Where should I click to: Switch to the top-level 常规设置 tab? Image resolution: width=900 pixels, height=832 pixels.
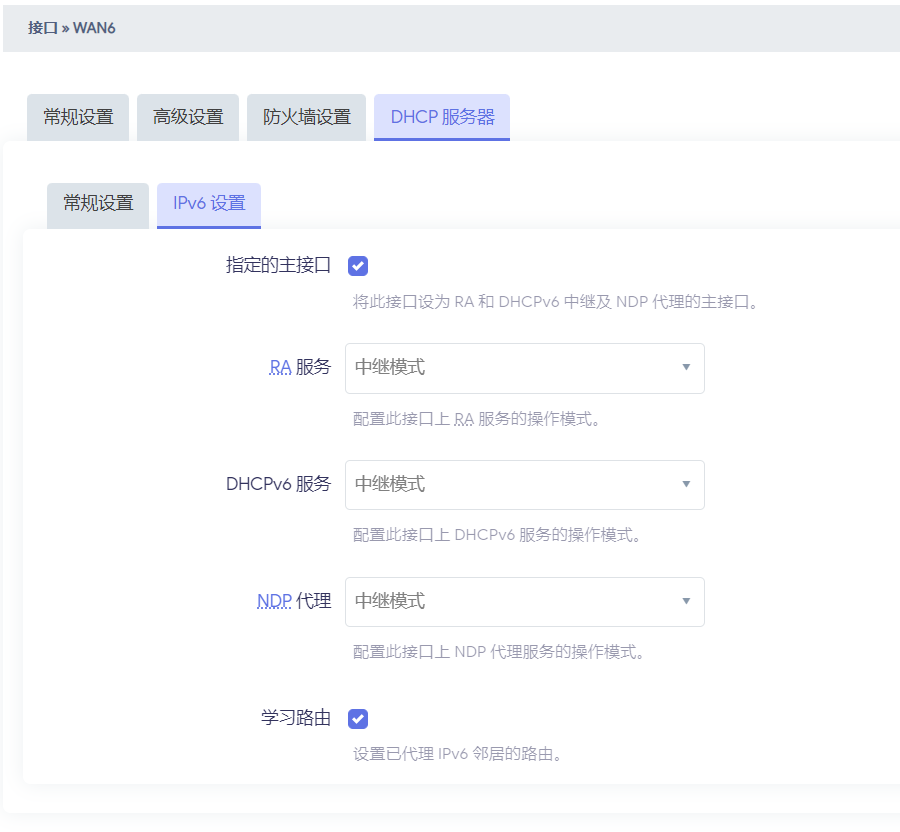coord(78,117)
